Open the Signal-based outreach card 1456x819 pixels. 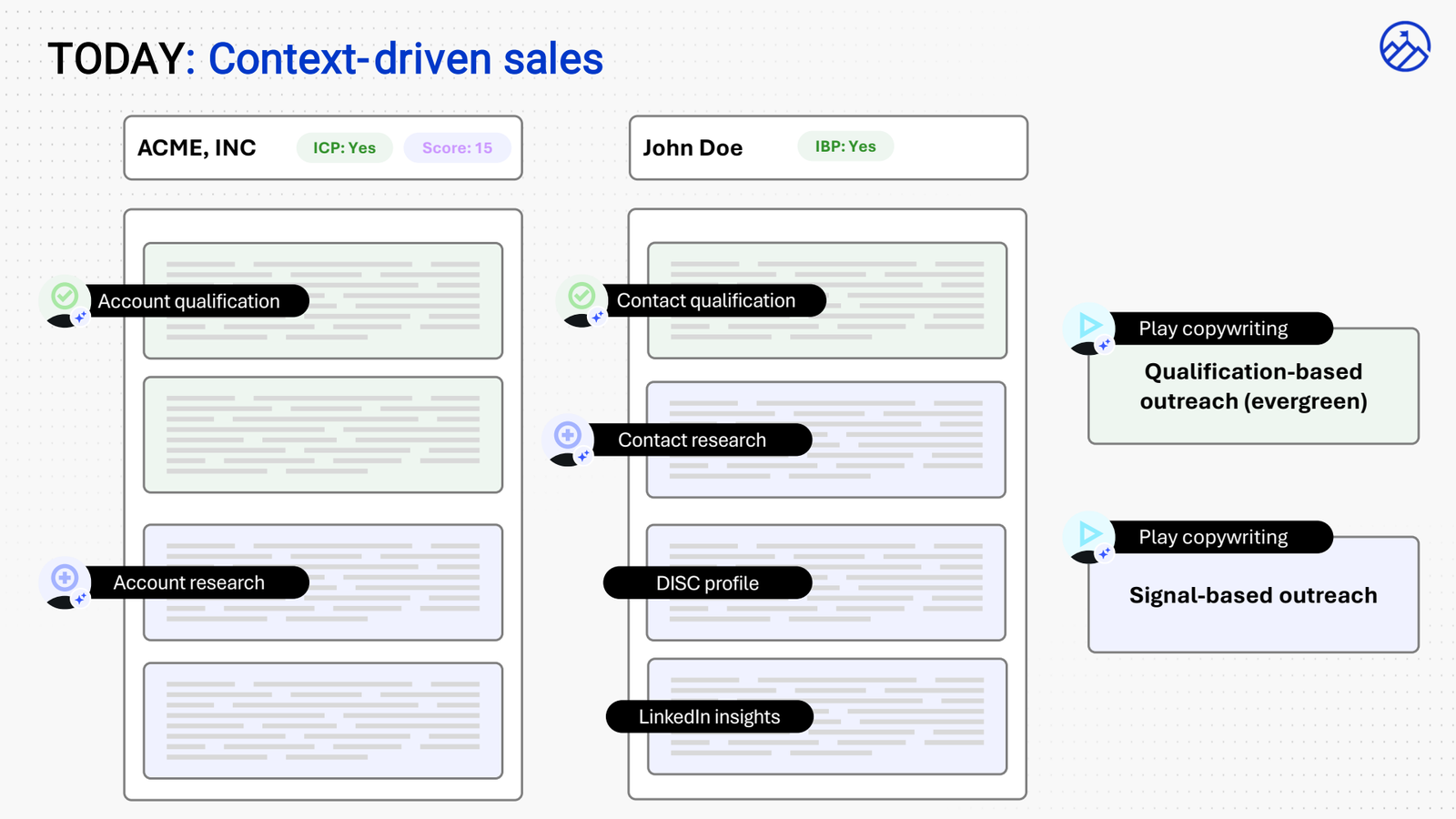tap(1253, 594)
